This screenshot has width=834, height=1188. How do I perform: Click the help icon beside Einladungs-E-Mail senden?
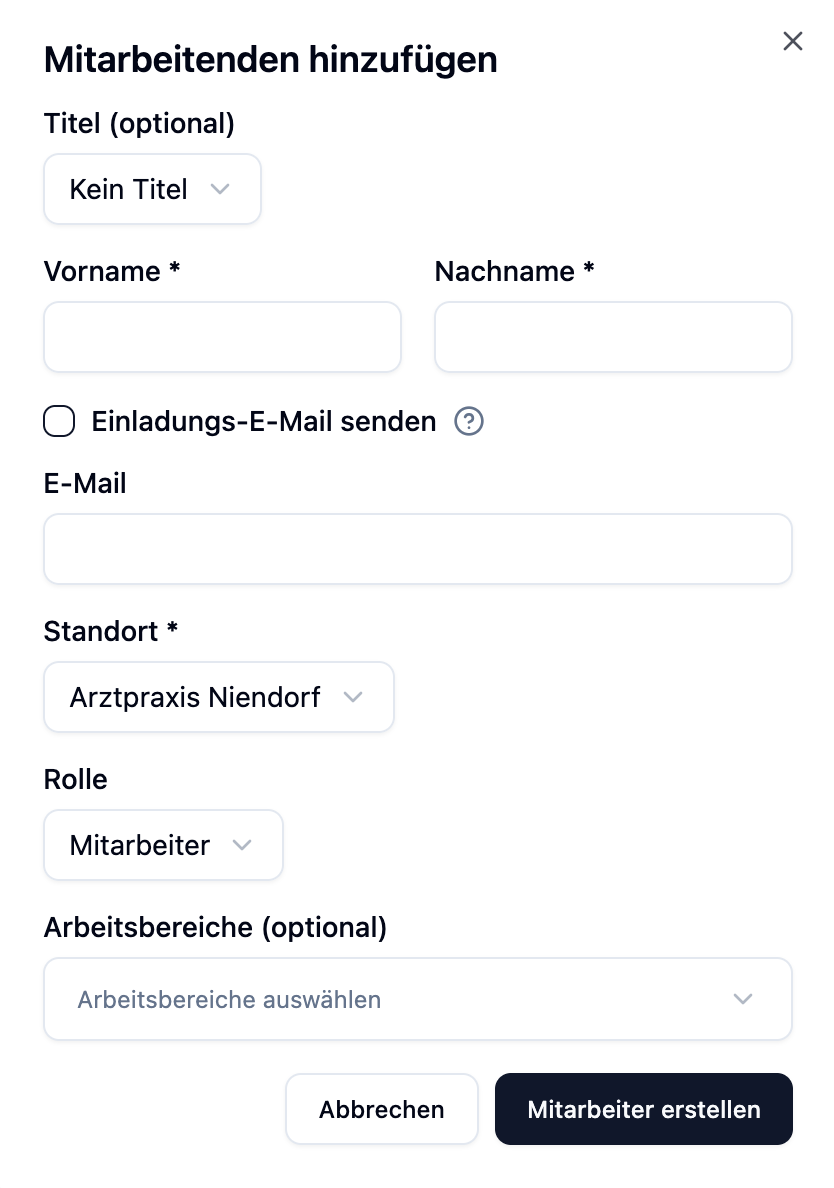click(x=469, y=422)
